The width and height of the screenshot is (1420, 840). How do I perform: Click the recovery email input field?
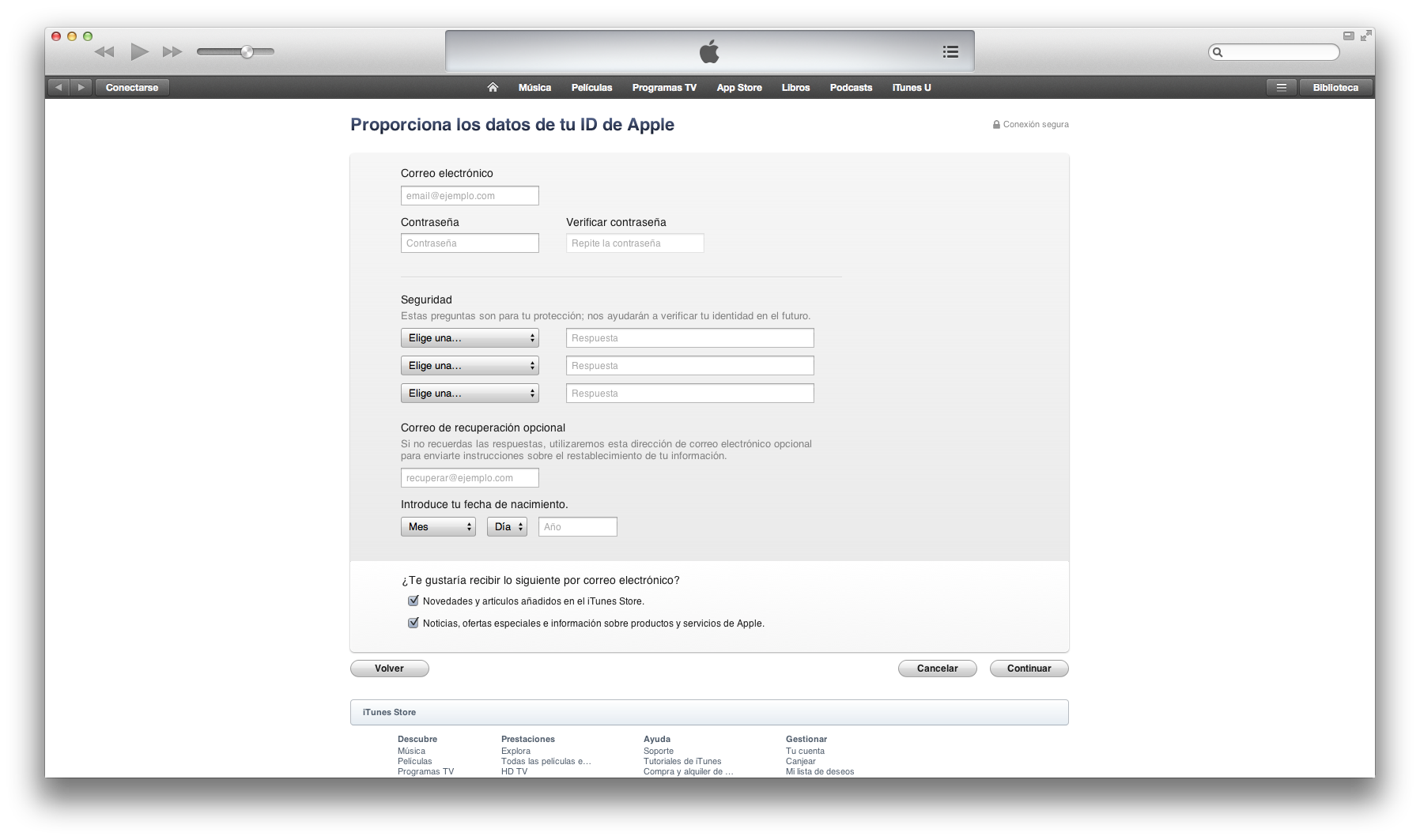pos(470,478)
